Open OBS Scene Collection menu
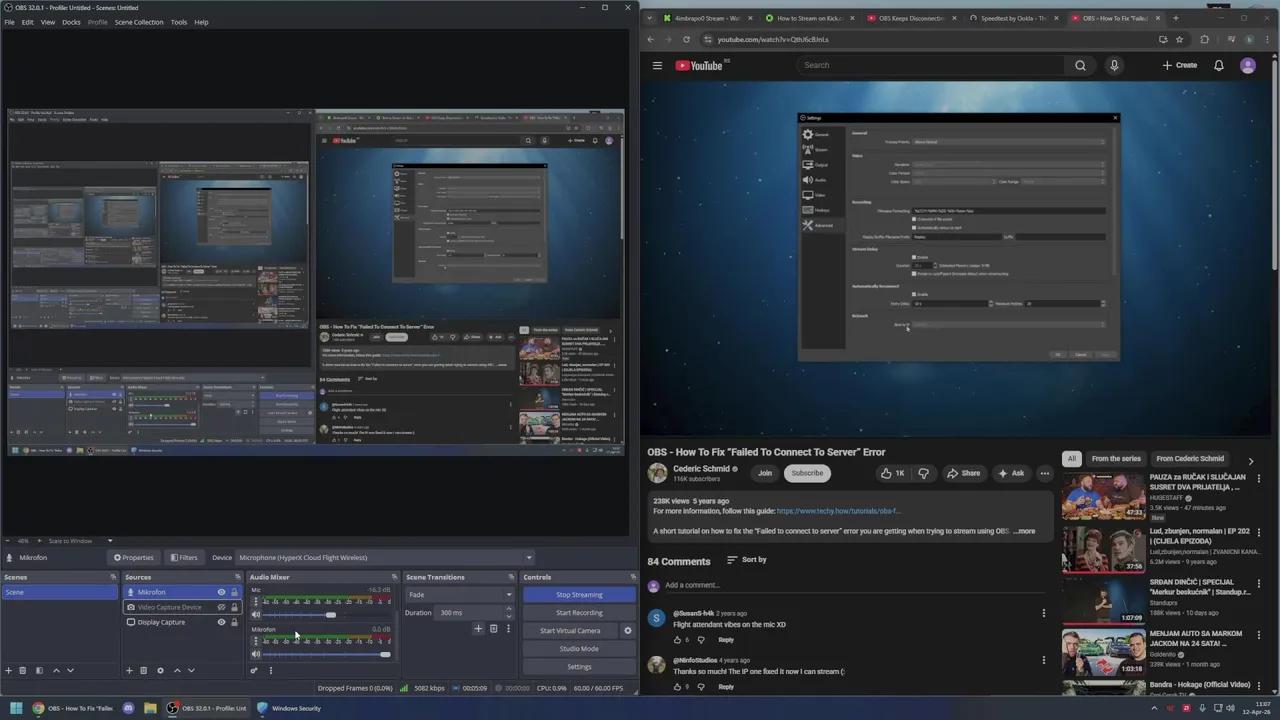This screenshot has height=720, width=1280. click(139, 22)
